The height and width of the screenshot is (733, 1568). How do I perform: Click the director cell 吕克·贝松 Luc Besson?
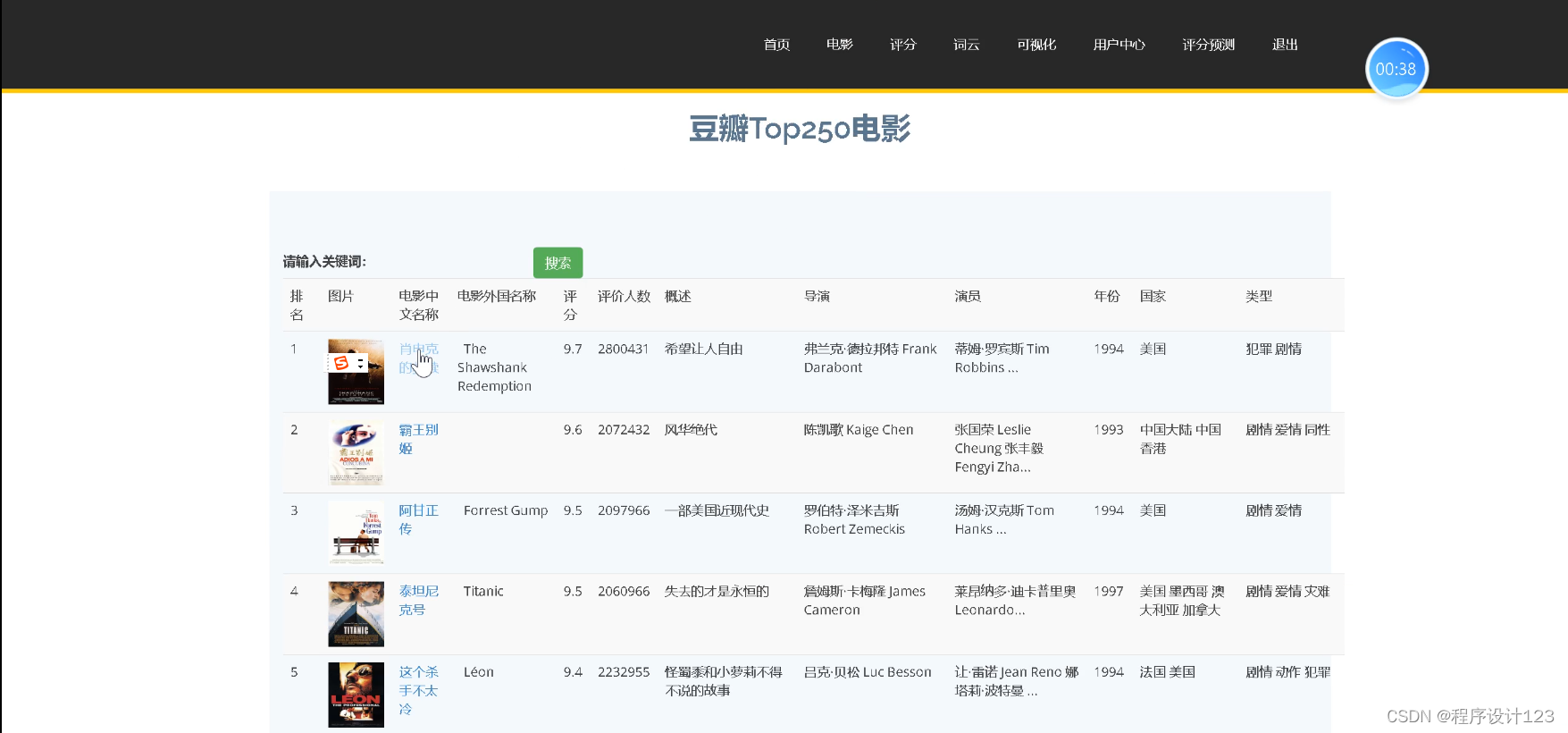coord(868,671)
